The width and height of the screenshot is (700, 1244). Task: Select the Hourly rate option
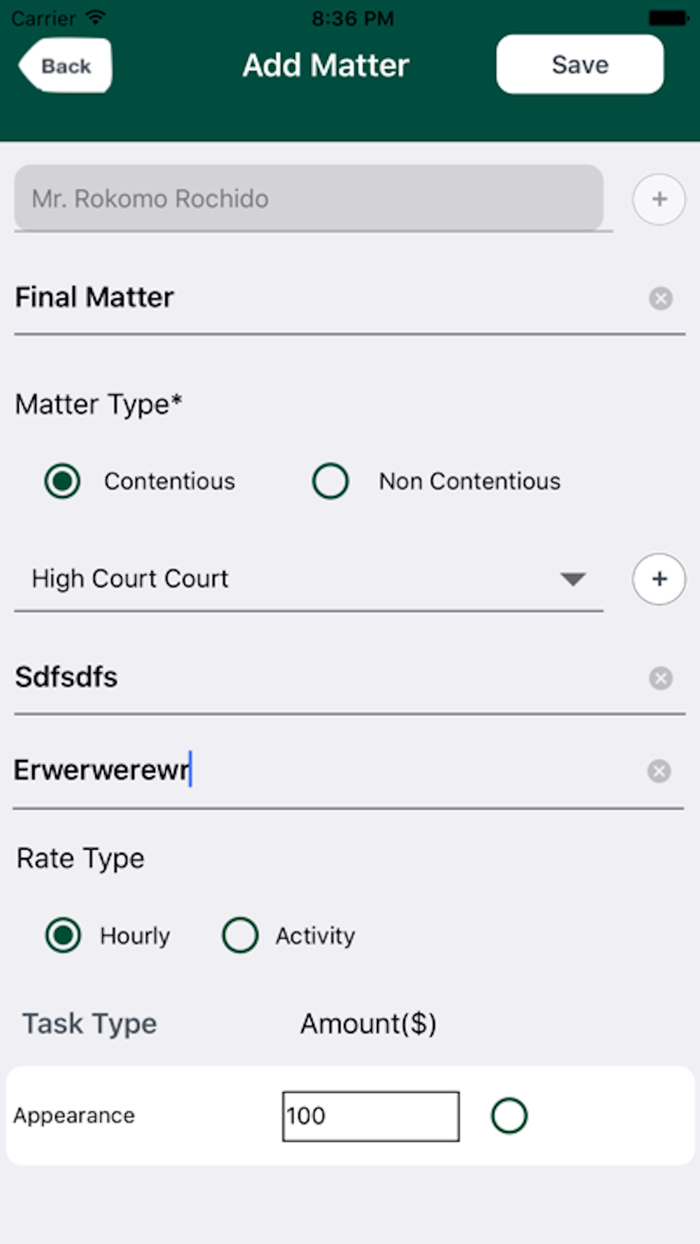coord(62,935)
